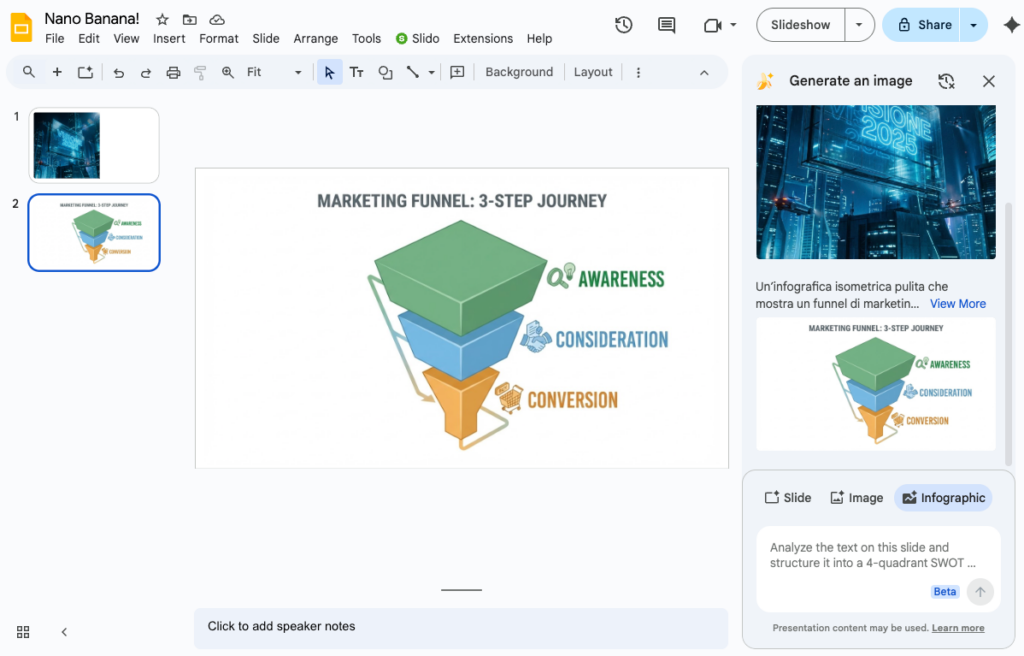The image size is (1024, 656).
Task: Select the slide 1 thumbnail
Action: (x=94, y=145)
